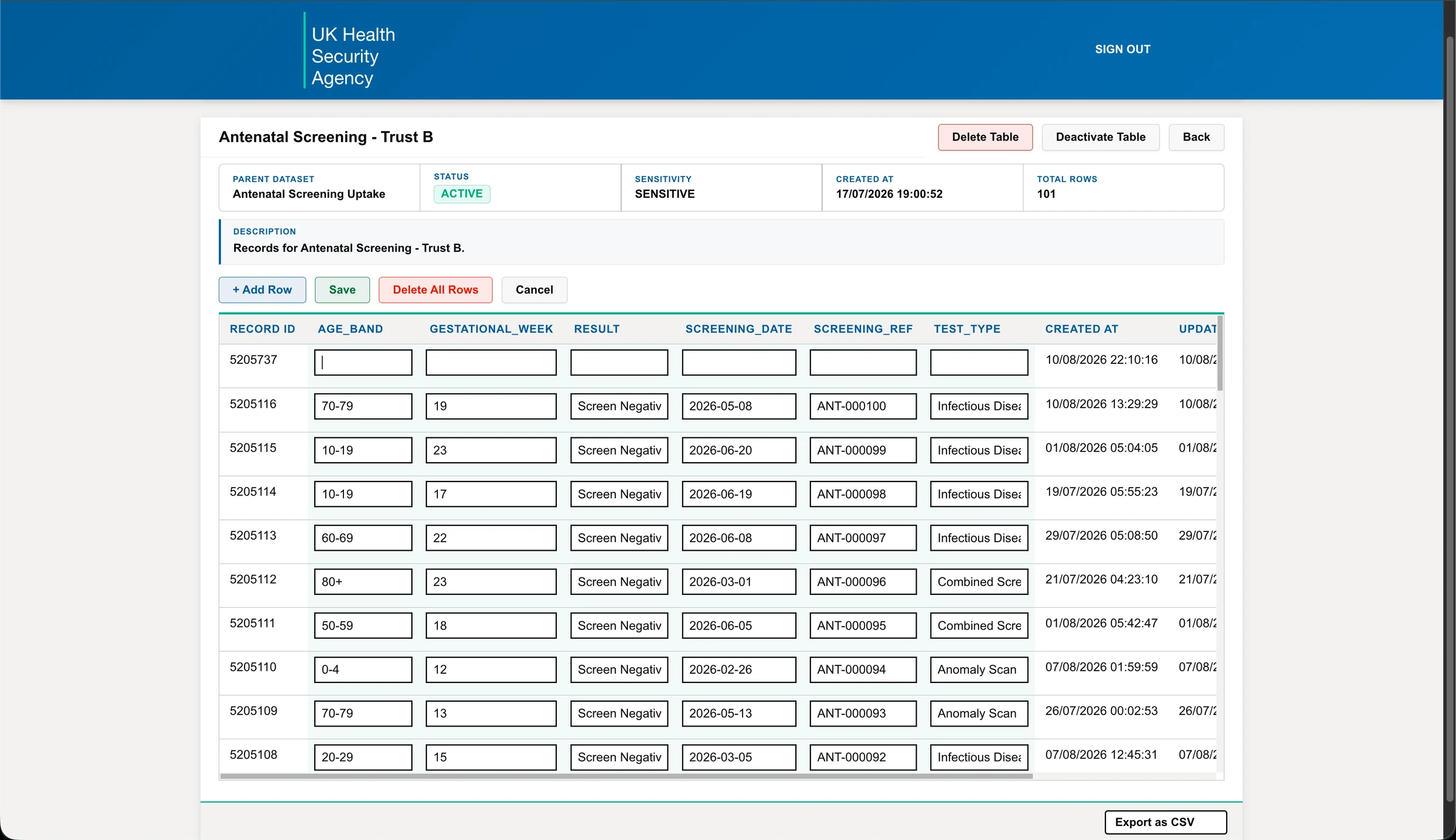The image size is (1456, 840).
Task: Click the table's vertical scrollbar thumb
Action: pyautogui.click(x=1219, y=353)
